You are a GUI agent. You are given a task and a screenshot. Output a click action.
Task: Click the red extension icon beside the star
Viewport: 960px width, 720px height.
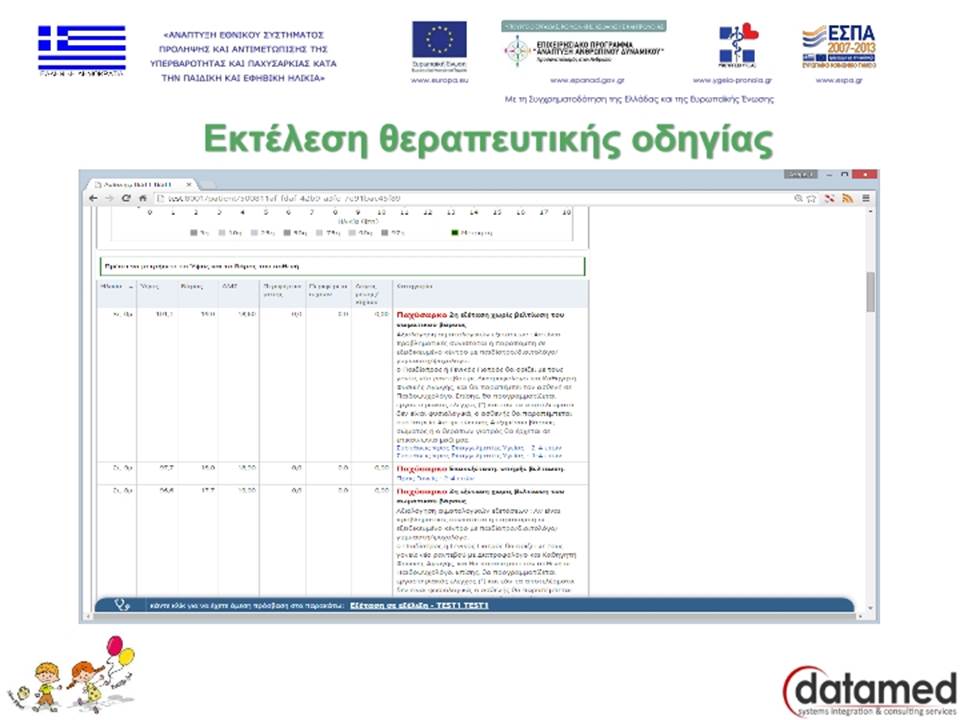830,198
